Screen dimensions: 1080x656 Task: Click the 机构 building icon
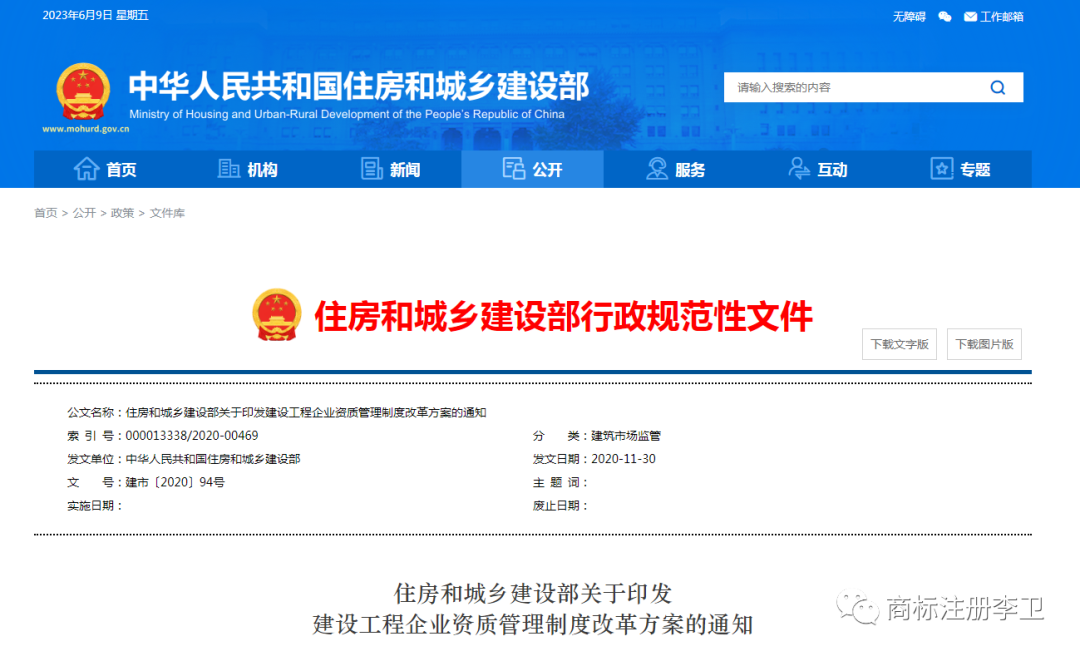click(x=229, y=168)
